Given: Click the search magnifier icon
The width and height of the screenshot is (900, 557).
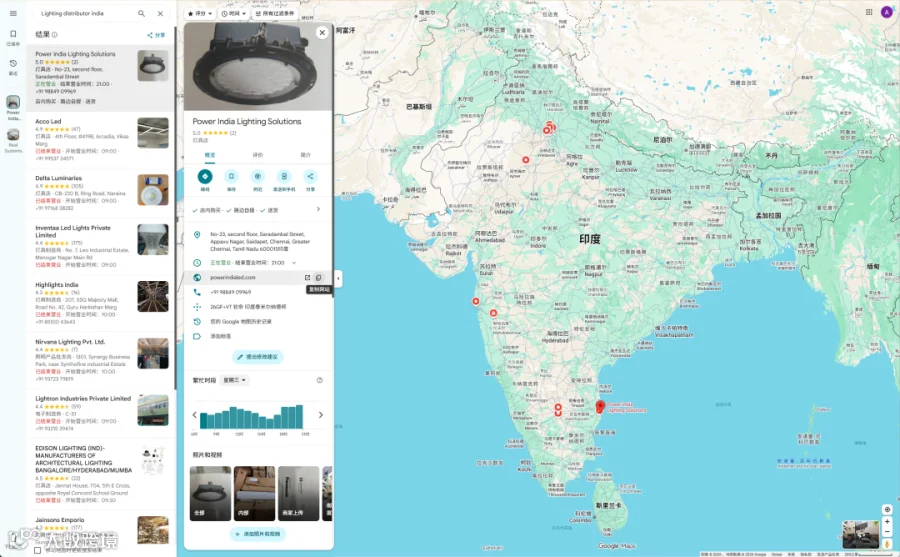Looking at the screenshot, I should pos(141,13).
